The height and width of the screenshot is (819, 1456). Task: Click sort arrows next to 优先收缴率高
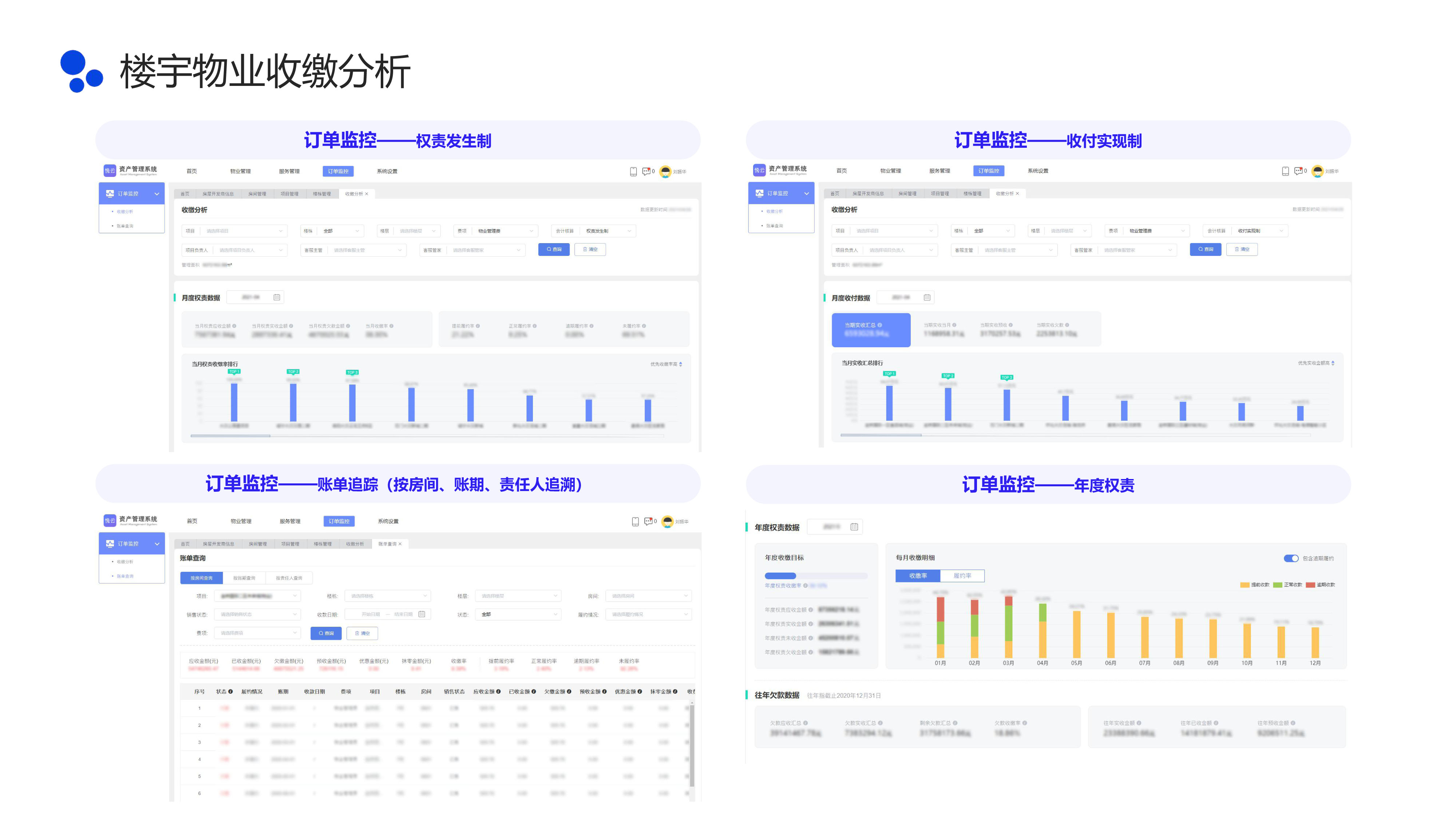[x=681, y=364]
